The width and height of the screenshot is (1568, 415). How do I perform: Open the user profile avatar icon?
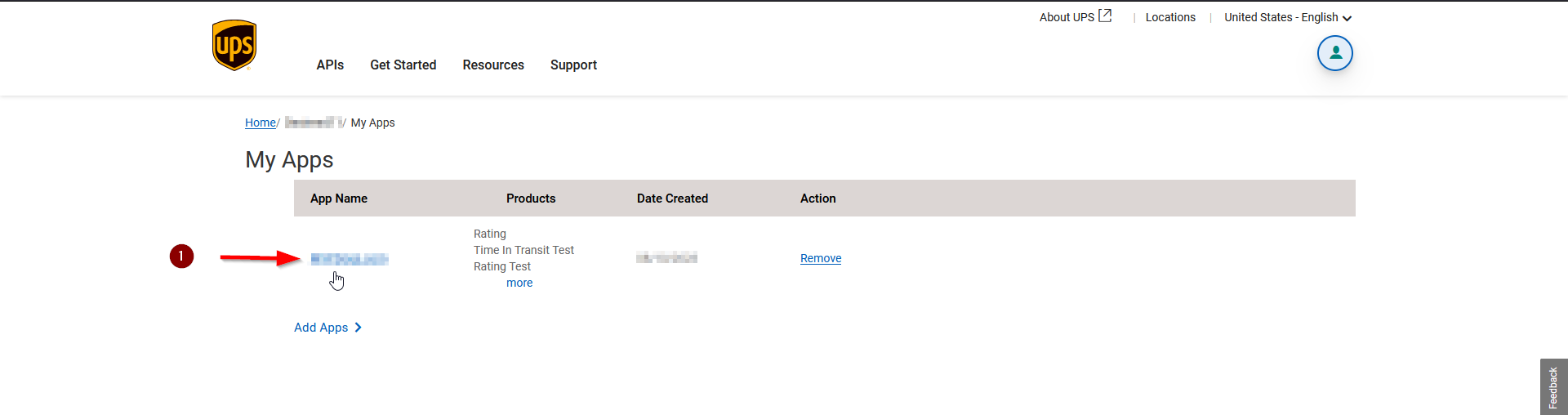1335,53
